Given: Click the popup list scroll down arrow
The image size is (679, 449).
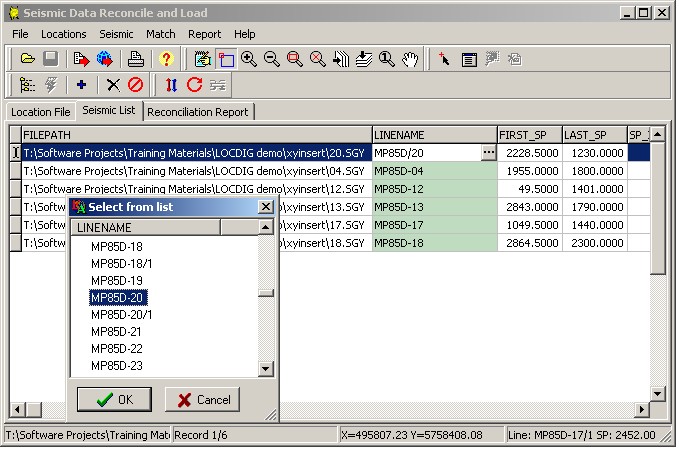Looking at the screenshot, I should tap(265, 368).
